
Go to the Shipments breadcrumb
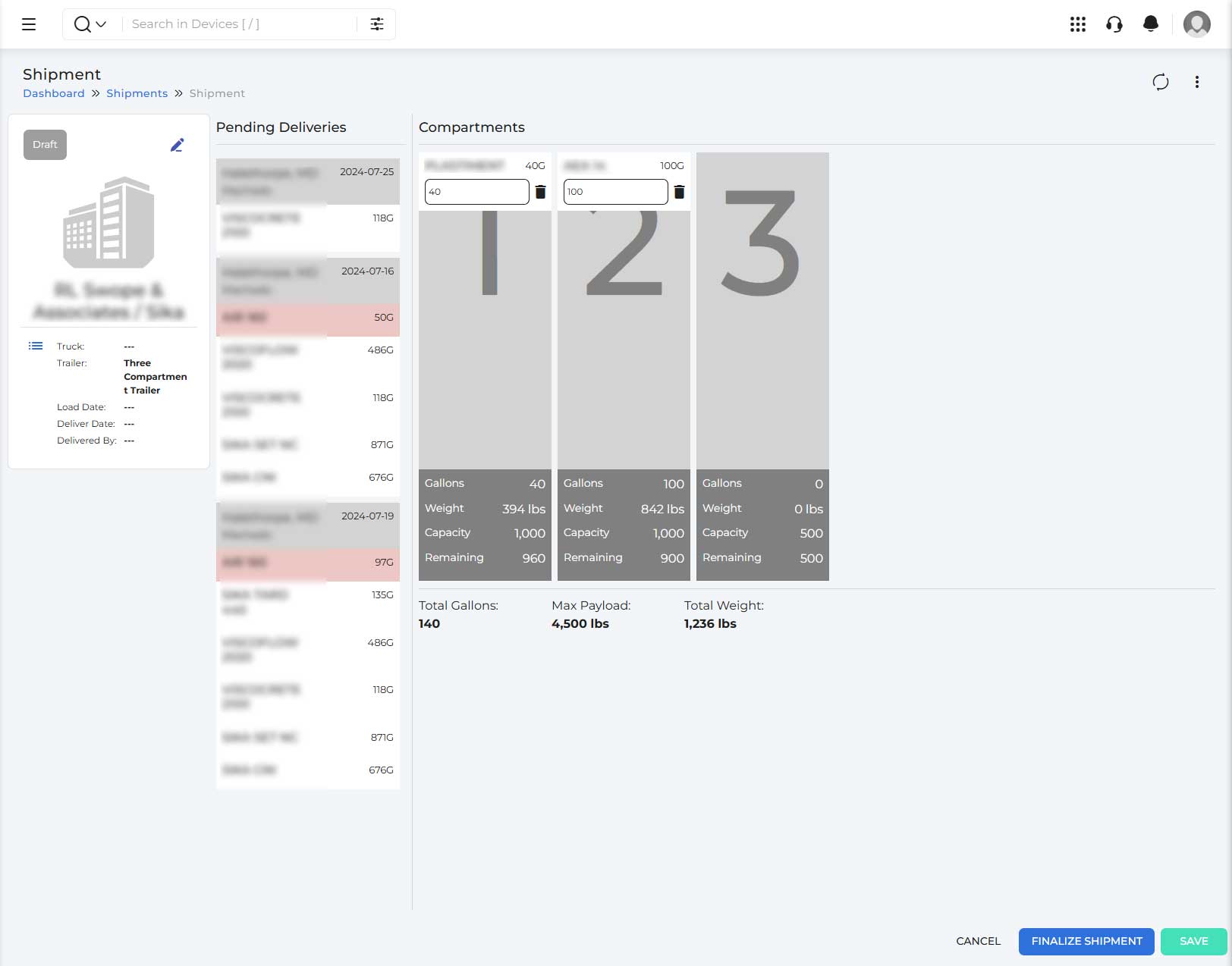[137, 93]
